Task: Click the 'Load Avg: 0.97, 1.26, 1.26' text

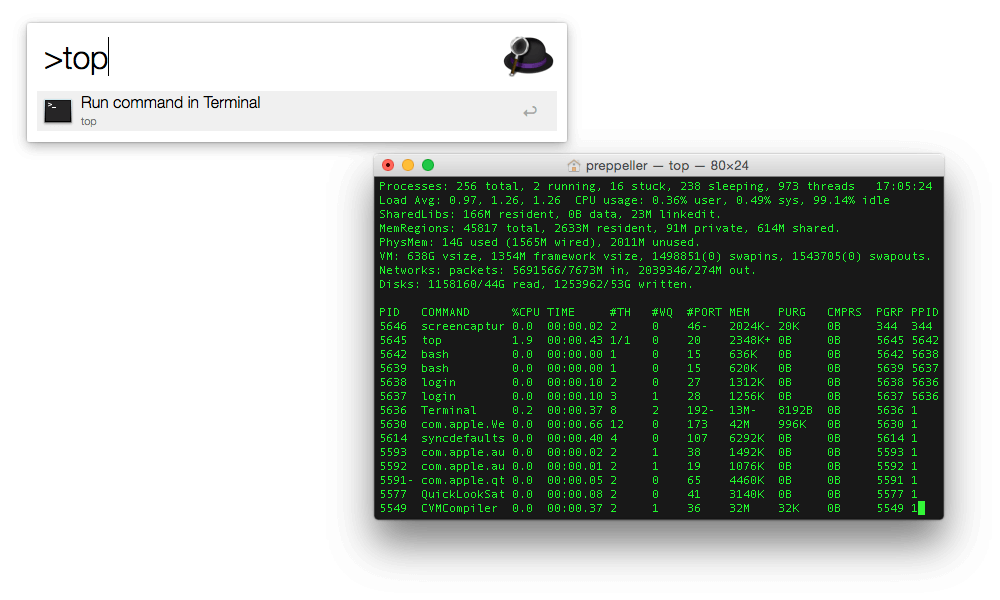Action: point(470,200)
